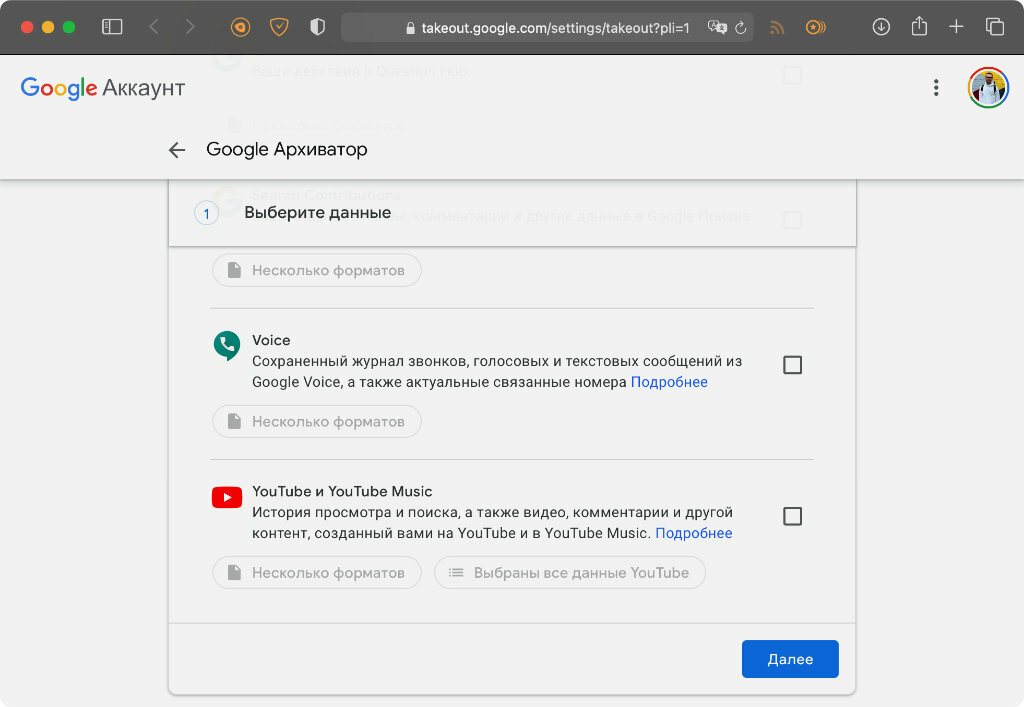Image resolution: width=1024 pixels, height=707 pixels.
Task: Open the three-dot menu in Google header
Action: [936, 87]
